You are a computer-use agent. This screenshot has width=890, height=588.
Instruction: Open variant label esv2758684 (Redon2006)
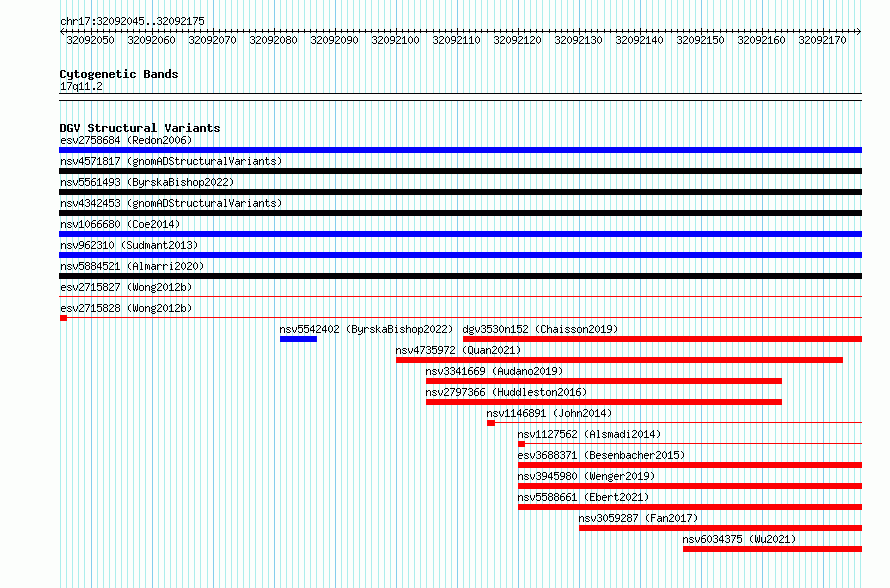[x=126, y=140]
